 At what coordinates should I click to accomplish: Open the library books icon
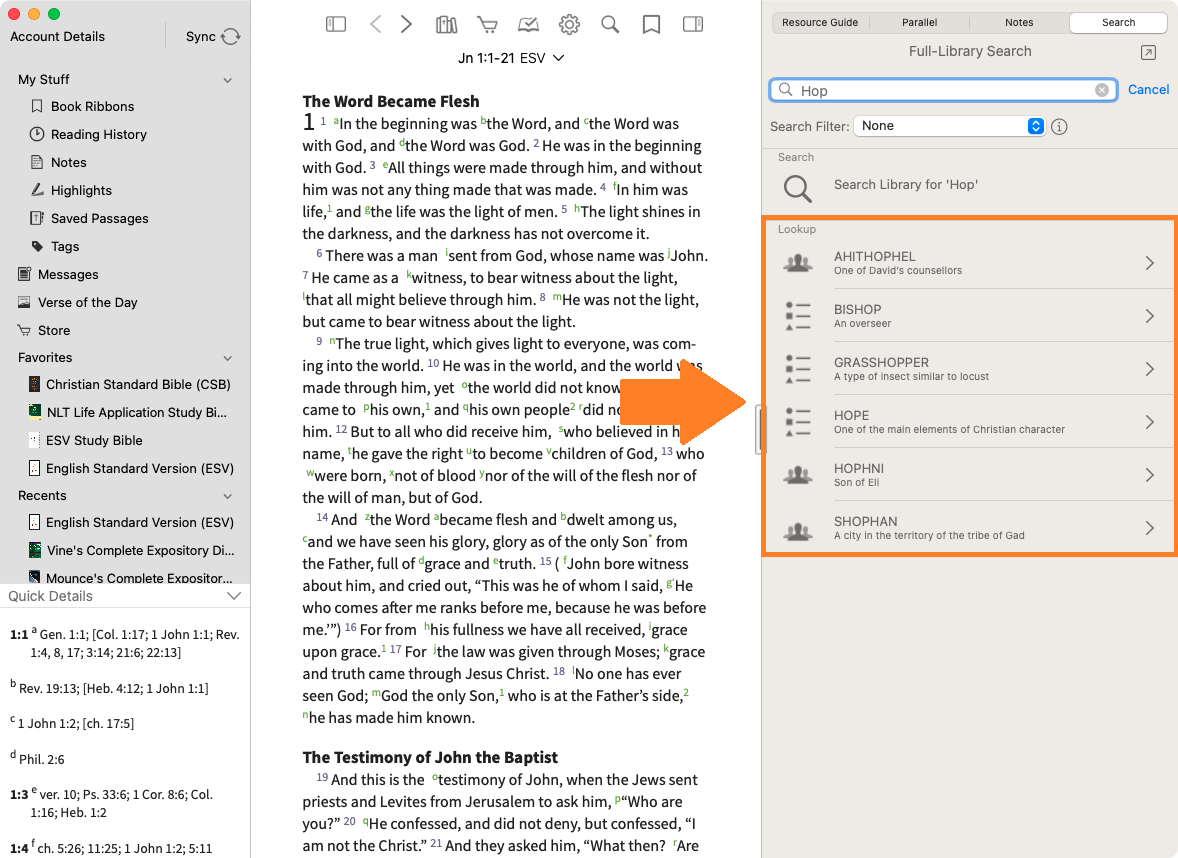(447, 24)
